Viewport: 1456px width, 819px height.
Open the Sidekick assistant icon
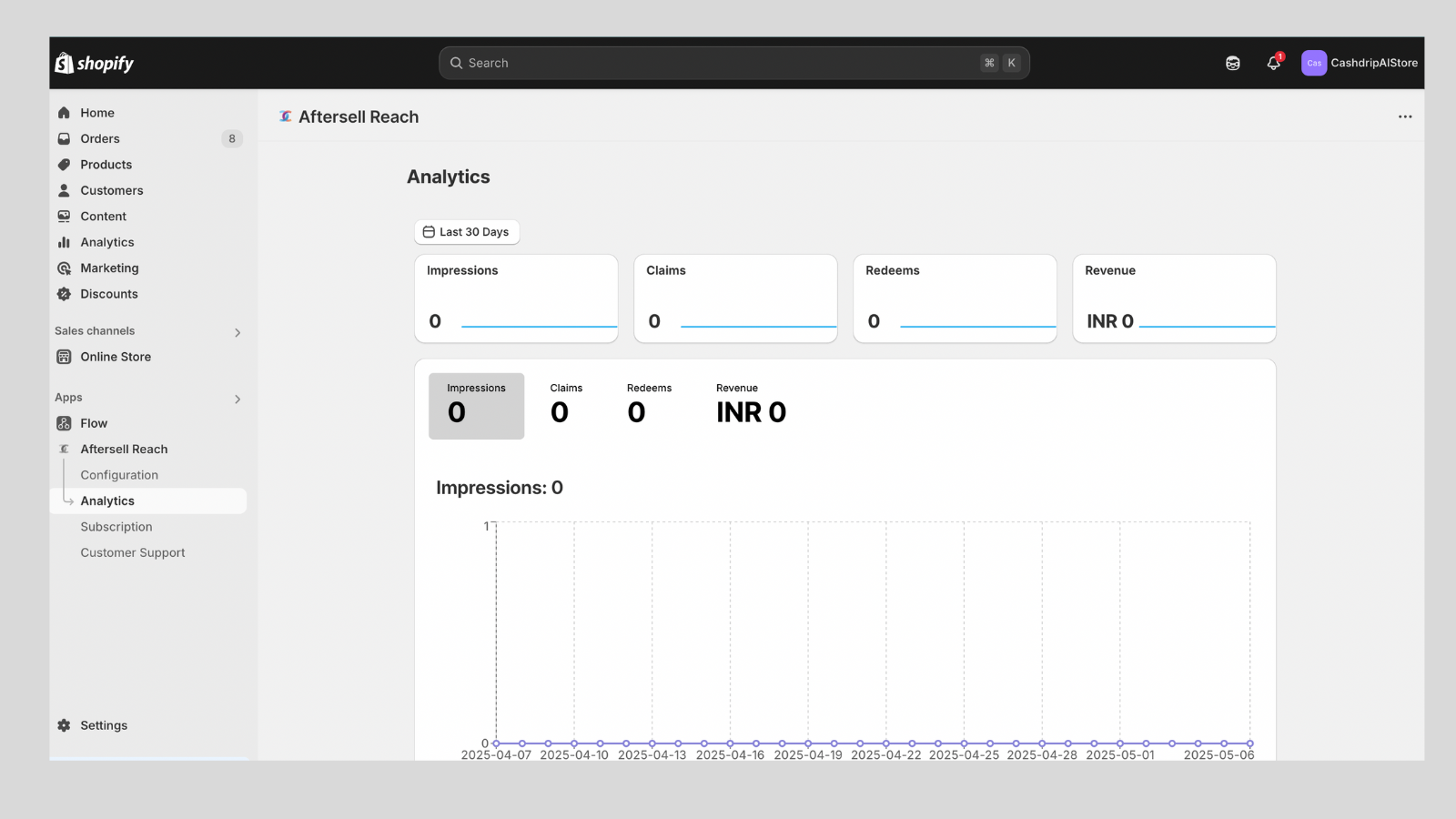point(1232,63)
